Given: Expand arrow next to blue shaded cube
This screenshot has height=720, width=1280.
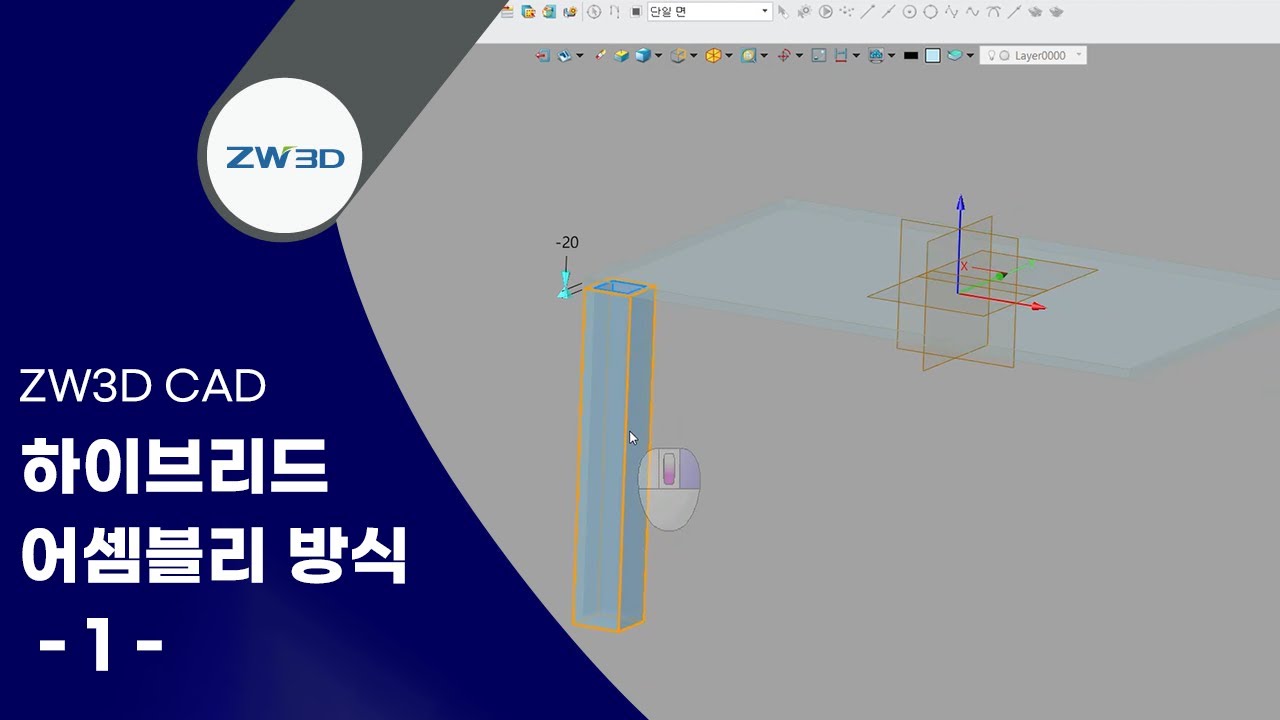Looking at the screenshot, I should click(658, 56).
